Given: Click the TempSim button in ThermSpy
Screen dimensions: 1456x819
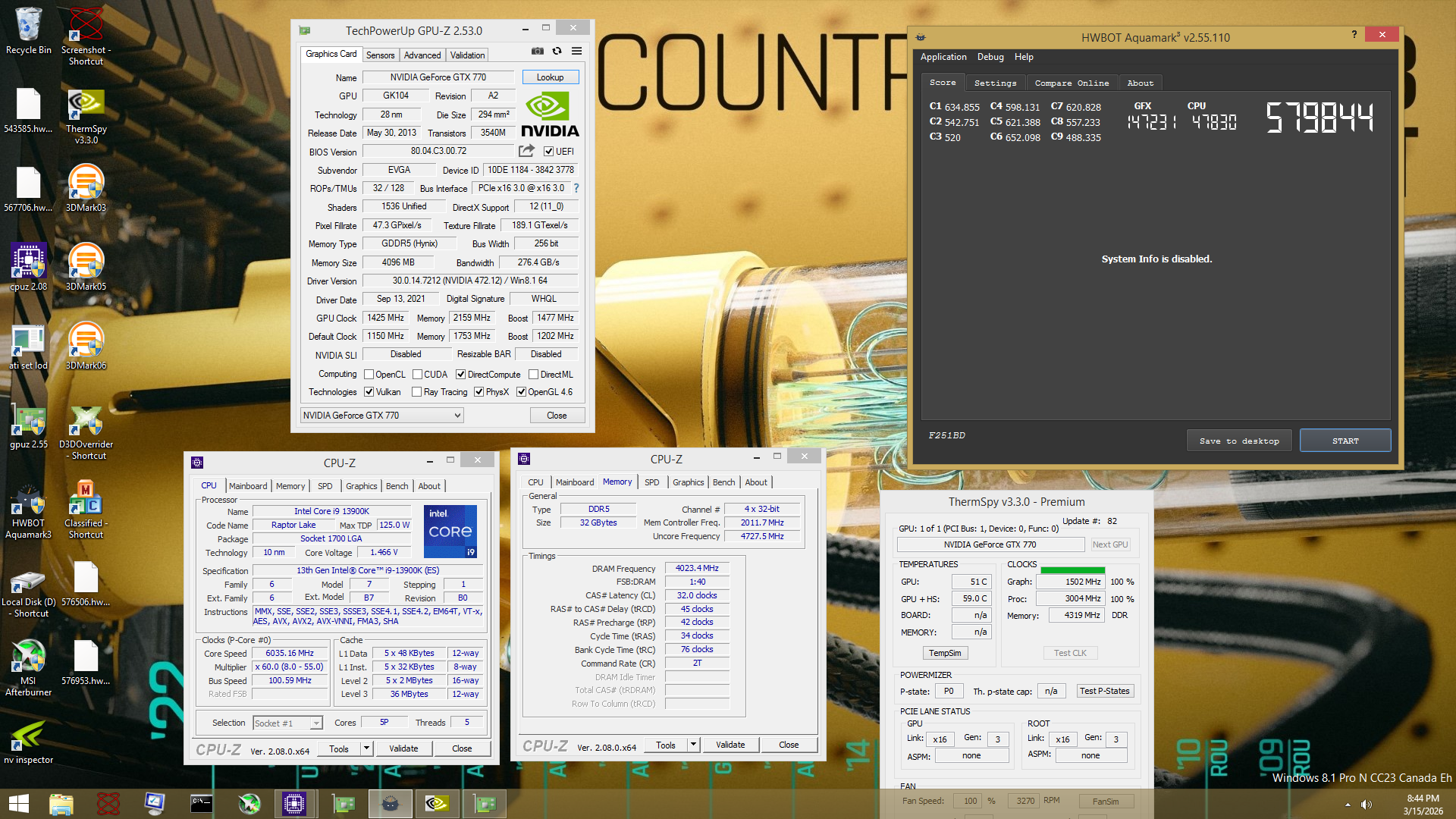Looking at the screenshot, I should point(945,653).
